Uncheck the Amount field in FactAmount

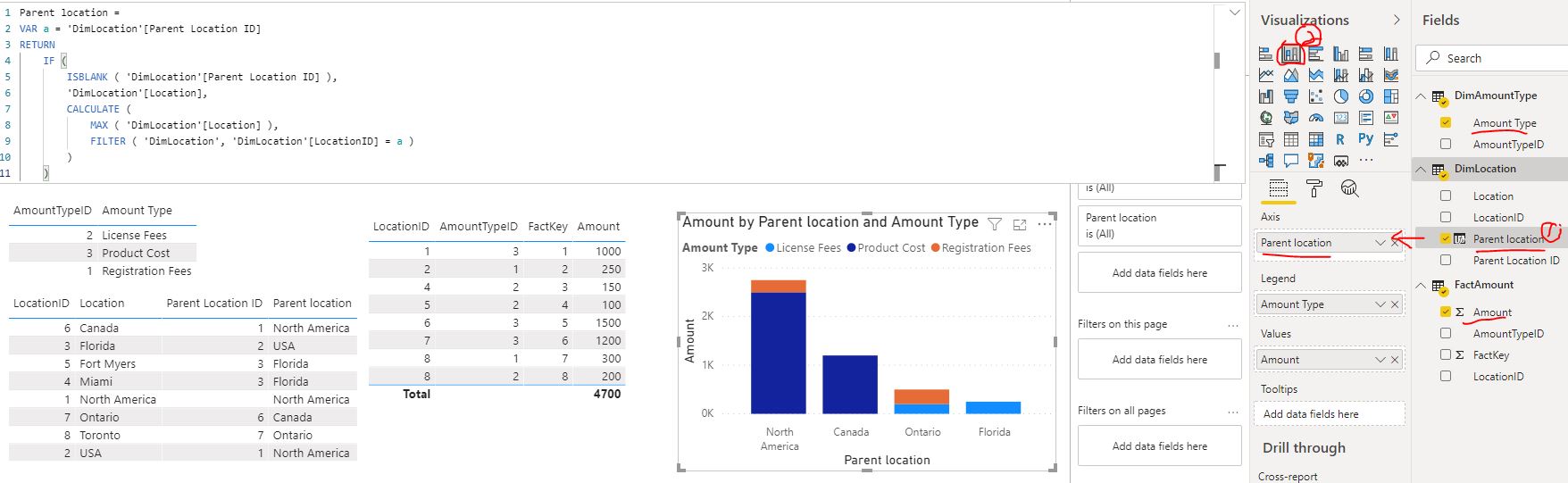tap(1446, 312)
